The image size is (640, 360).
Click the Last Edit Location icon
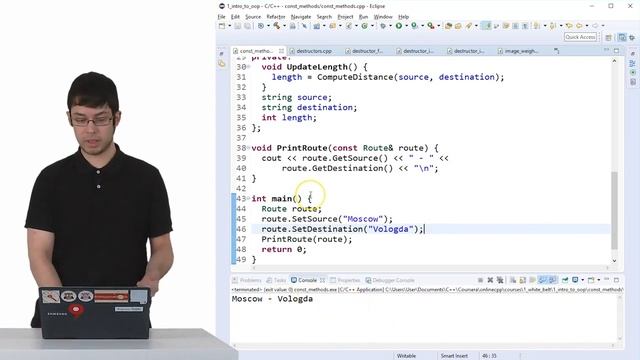click(x=569, y=26)
